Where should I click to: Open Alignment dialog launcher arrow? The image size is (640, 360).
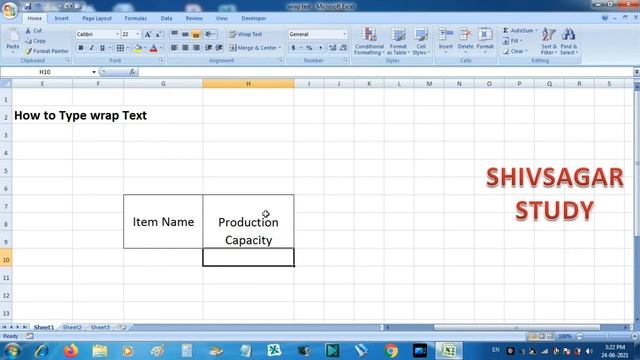281,60
